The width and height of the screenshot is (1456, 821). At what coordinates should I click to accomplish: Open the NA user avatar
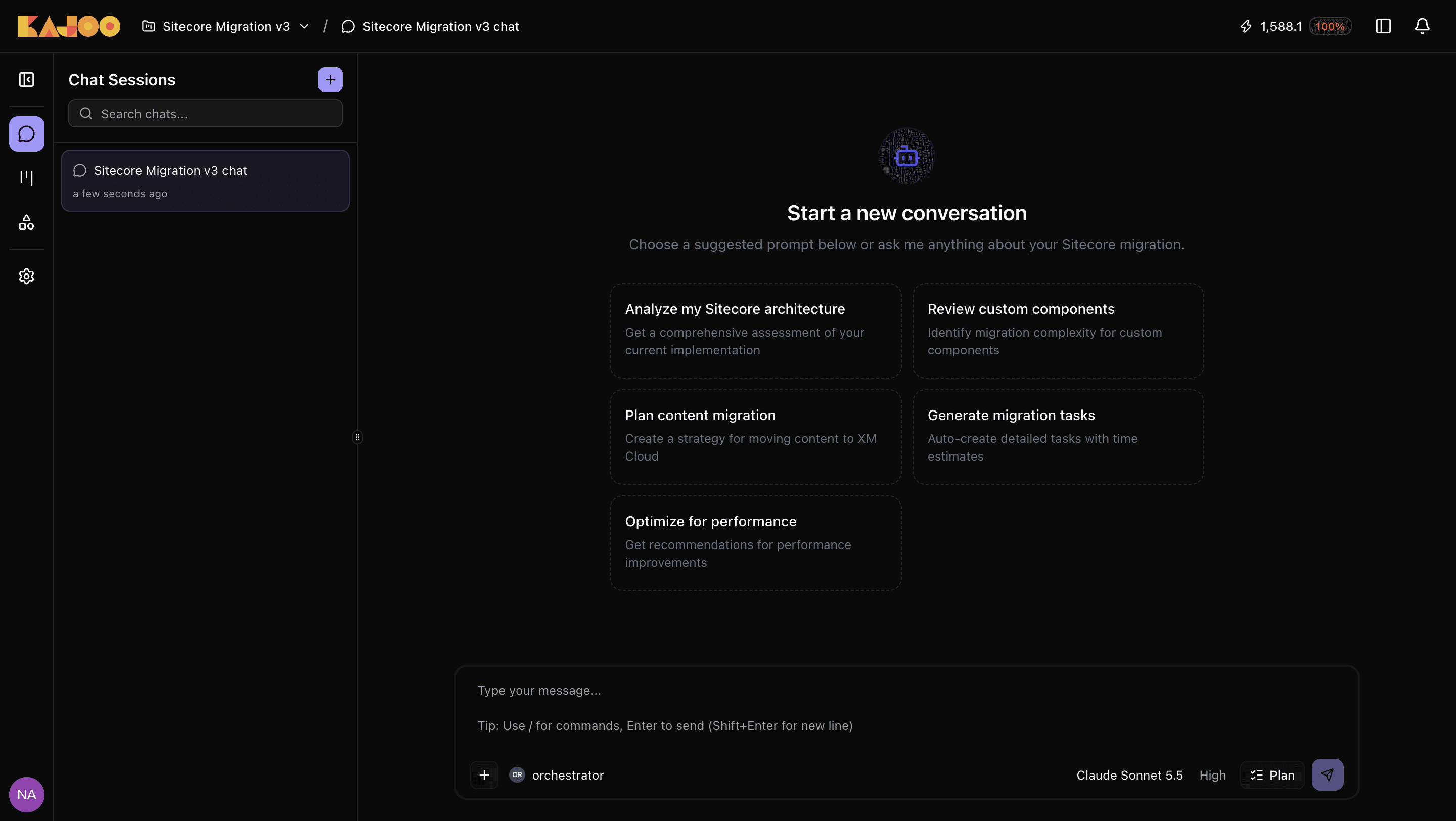[x=27, y=794]
